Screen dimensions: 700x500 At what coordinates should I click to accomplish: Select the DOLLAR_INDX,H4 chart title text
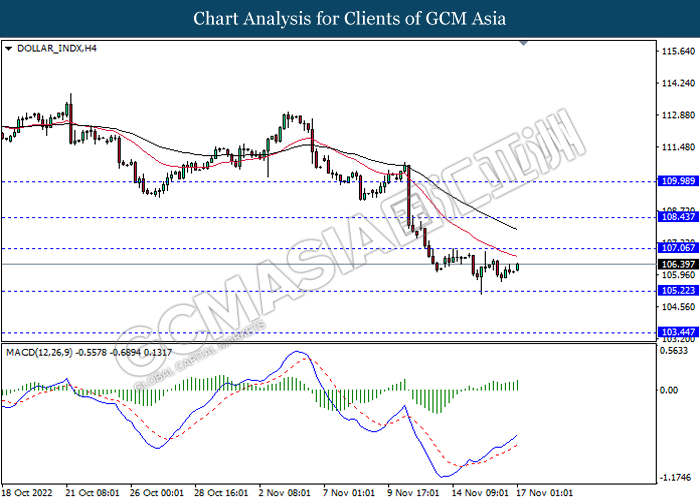point(57,48)
